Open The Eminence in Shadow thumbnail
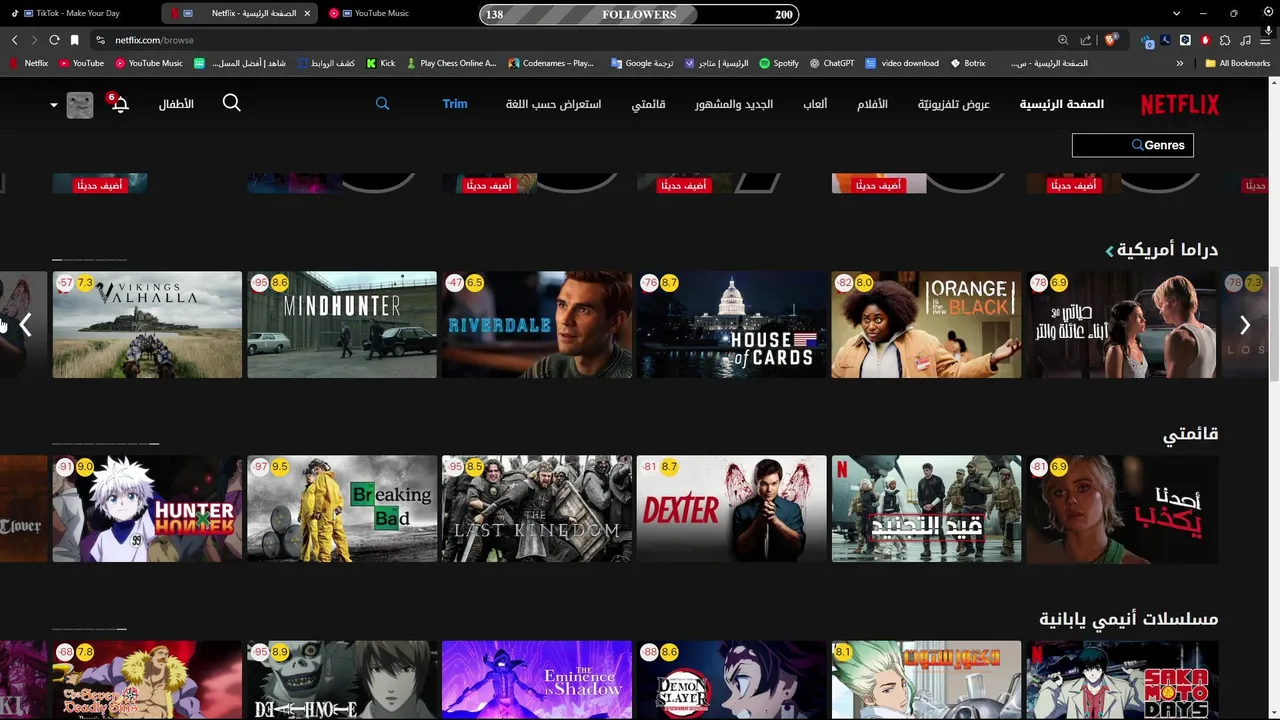 click(x=537, y=680)
